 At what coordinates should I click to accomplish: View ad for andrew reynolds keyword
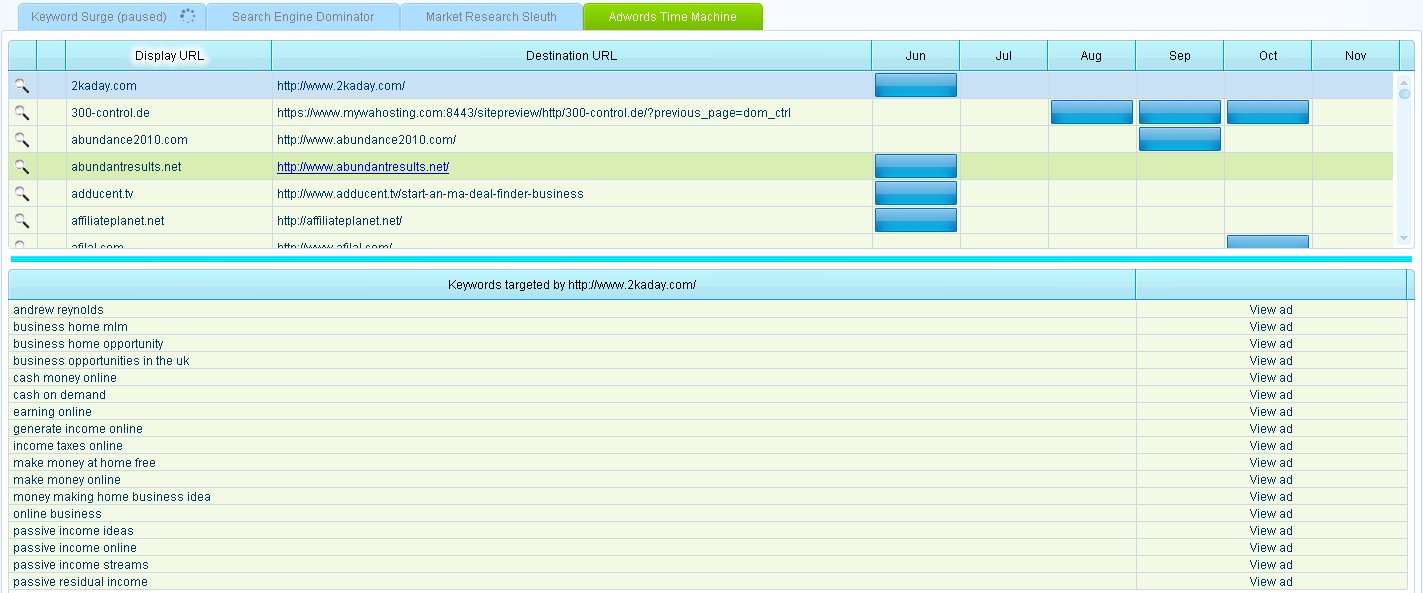[x=1270, y=310]
